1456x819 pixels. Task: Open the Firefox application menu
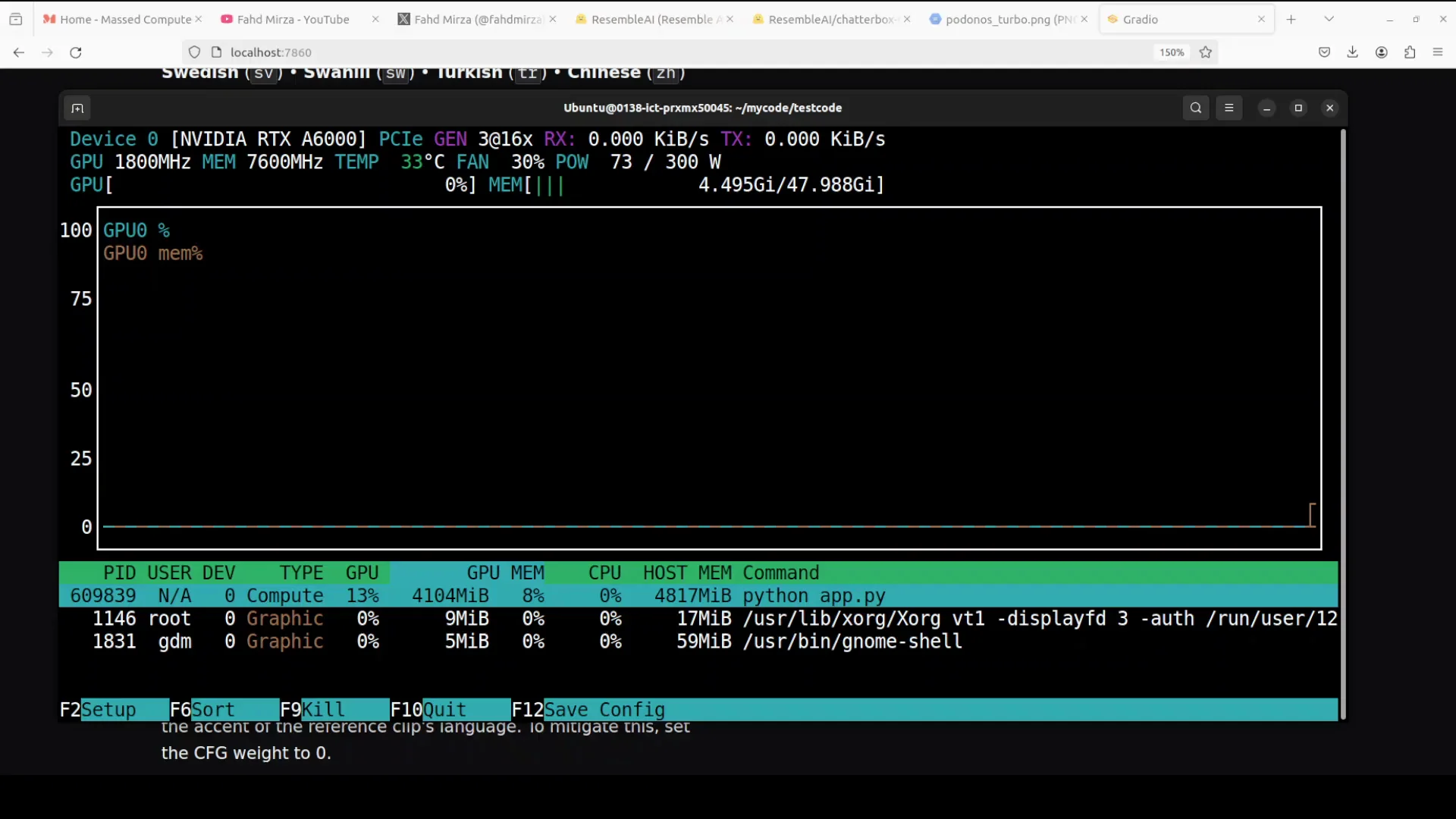point(1438,52)
